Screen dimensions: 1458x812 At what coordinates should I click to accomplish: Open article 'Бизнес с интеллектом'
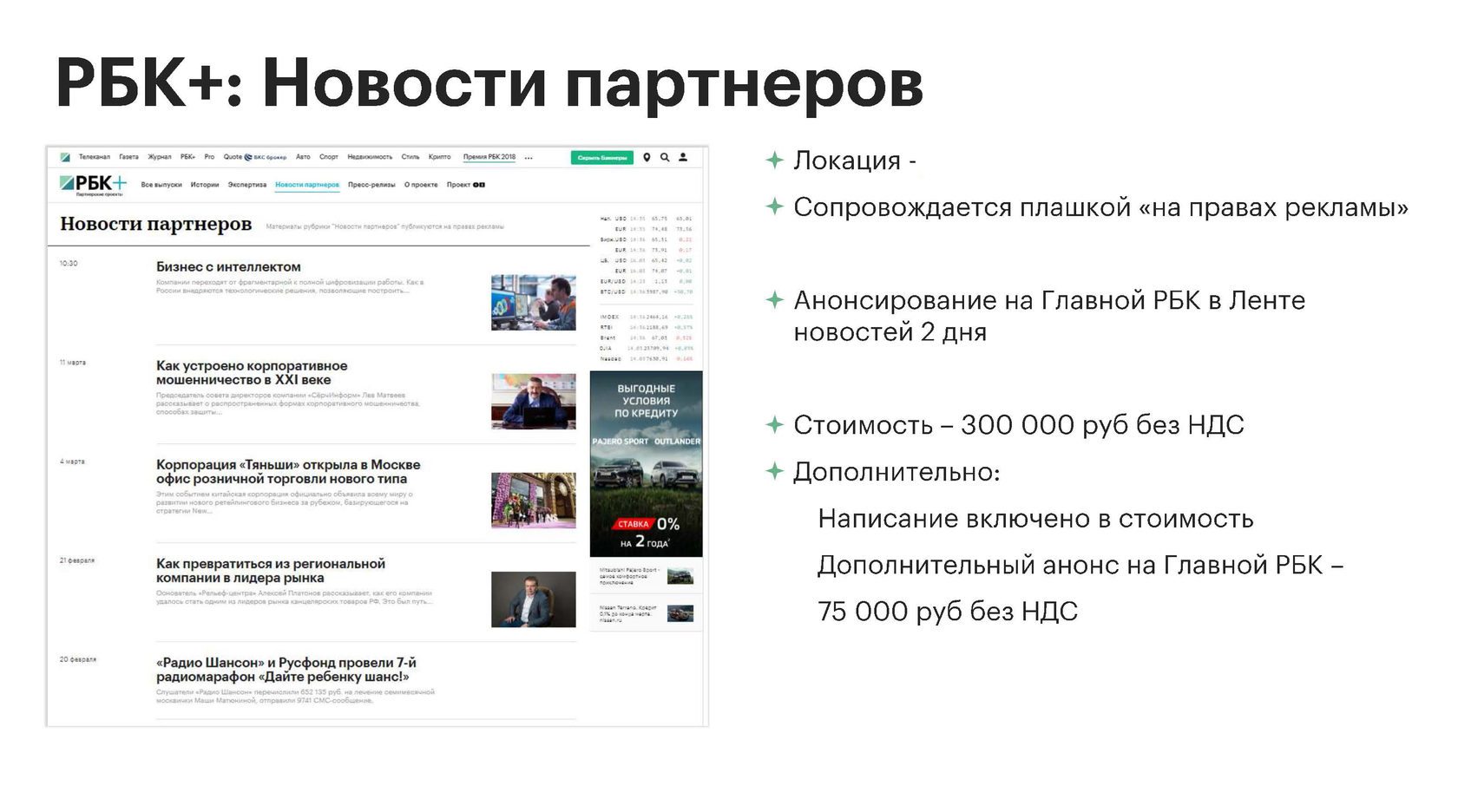[x=228, y=267]
